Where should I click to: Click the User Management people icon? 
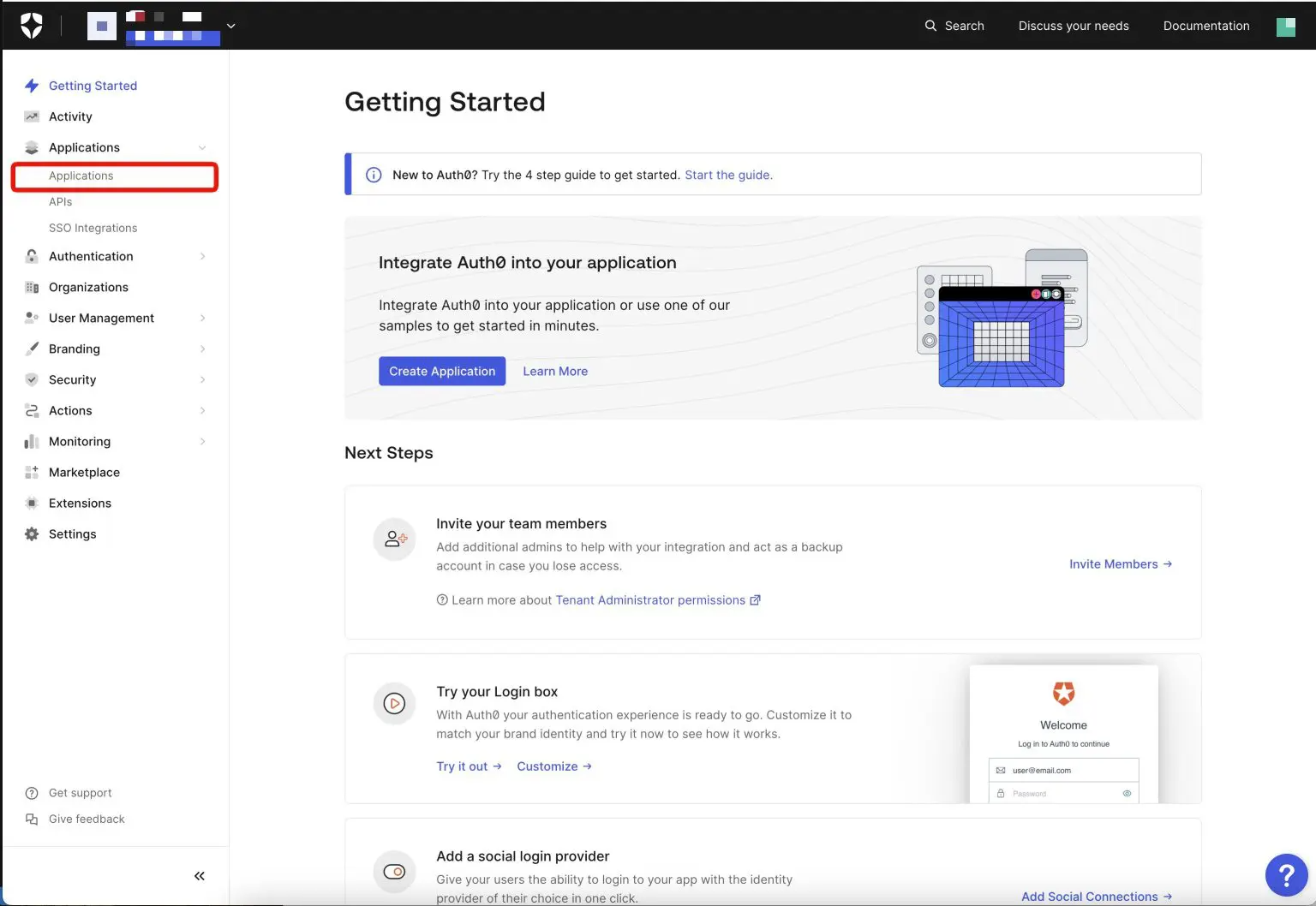coord(32,318)
